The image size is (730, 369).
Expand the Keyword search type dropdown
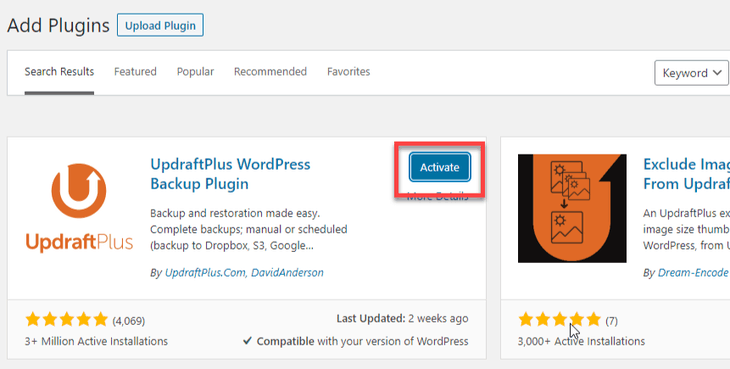(x=691, y=73)
